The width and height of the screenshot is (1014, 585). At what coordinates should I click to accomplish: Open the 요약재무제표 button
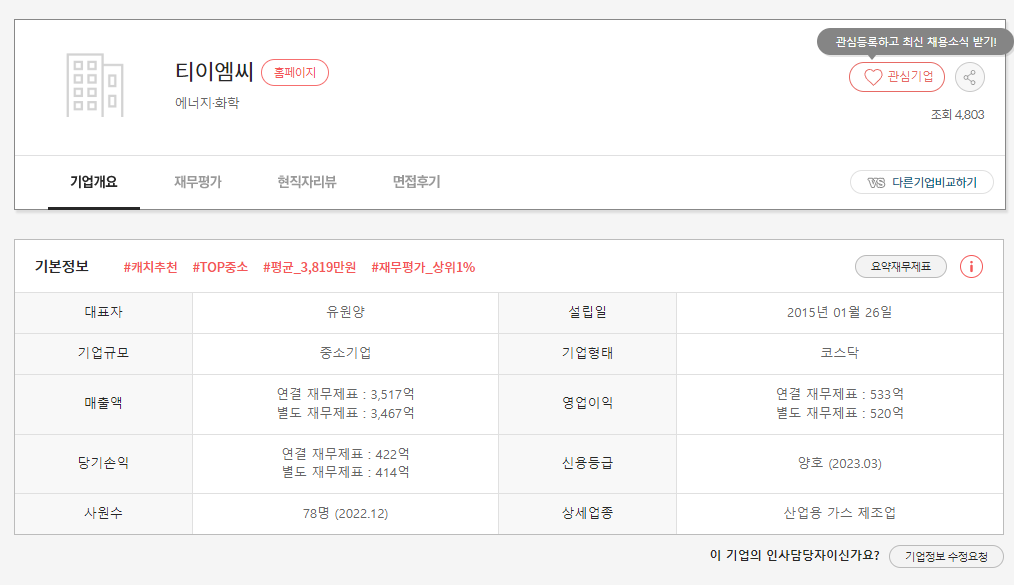pyautogui.click(x=901, y=266)
